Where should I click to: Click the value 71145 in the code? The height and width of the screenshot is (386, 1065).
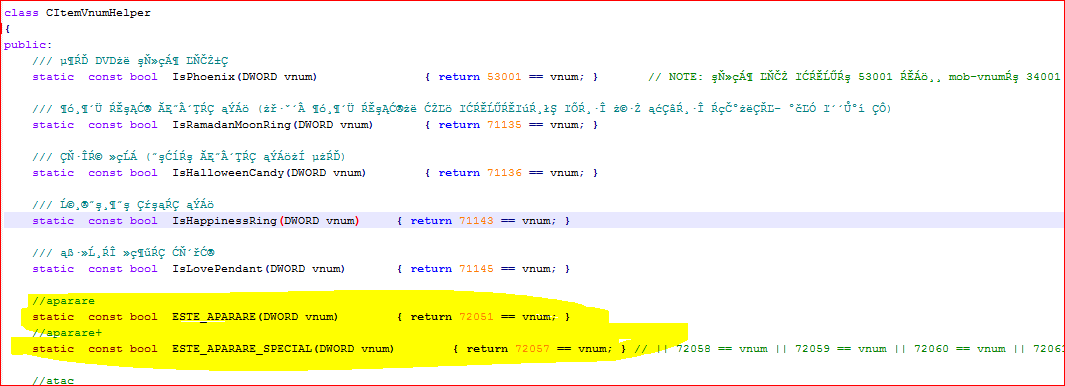[x=477, y=268]
